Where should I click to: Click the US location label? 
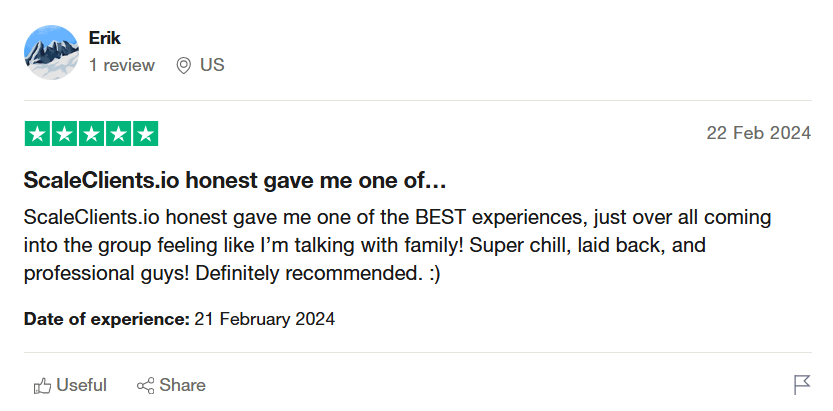pos(212,65)
